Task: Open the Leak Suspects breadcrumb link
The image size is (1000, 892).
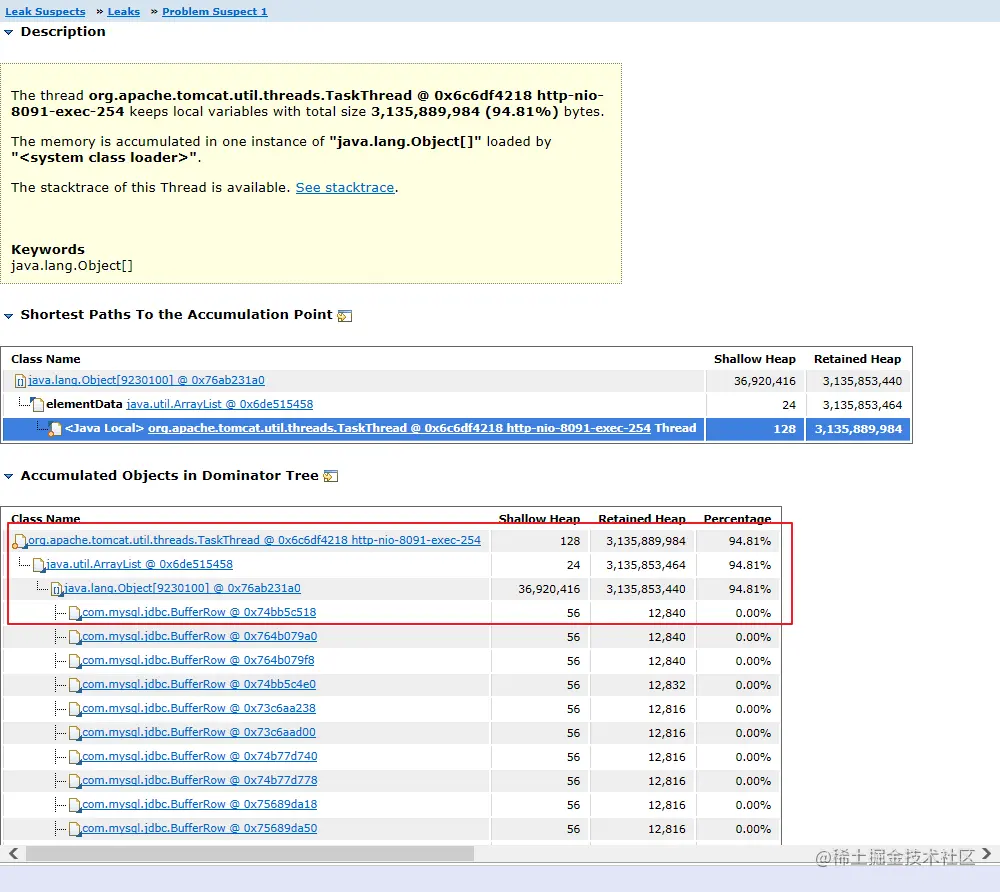Action: 45,11
